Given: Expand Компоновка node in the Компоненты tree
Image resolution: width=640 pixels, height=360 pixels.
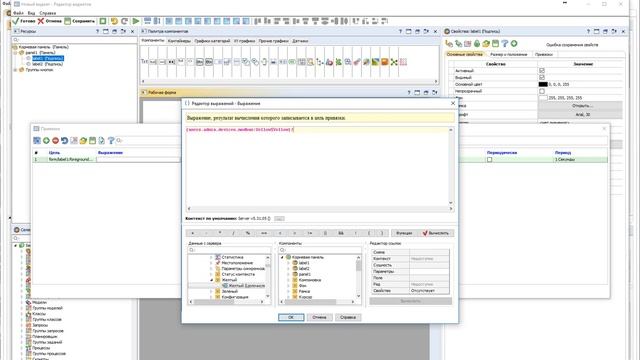Looking at the screenshot, I should (x=288, y=280).
